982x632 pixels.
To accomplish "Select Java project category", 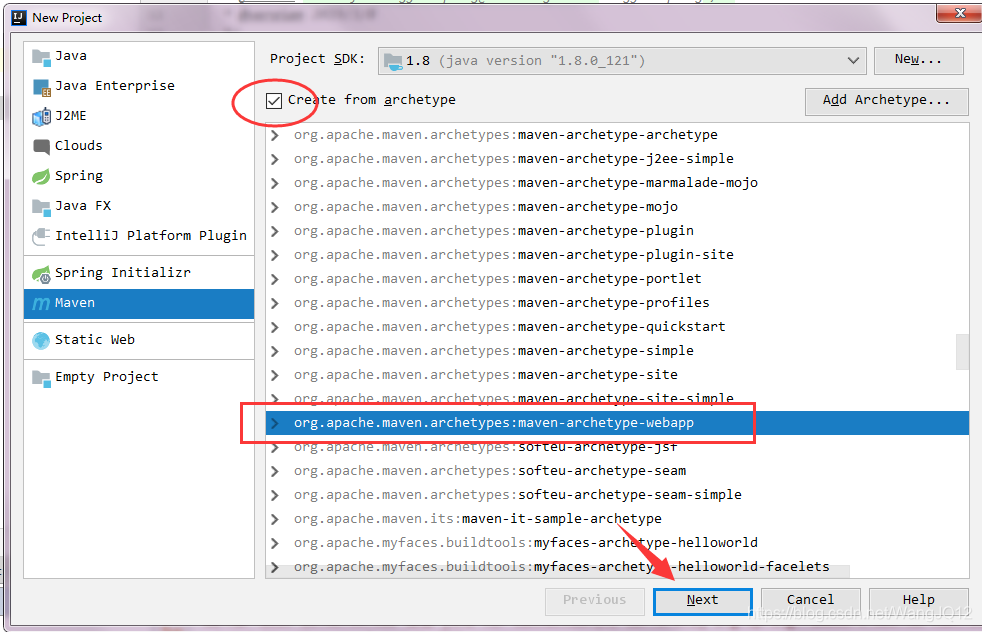I will (139, 56).
